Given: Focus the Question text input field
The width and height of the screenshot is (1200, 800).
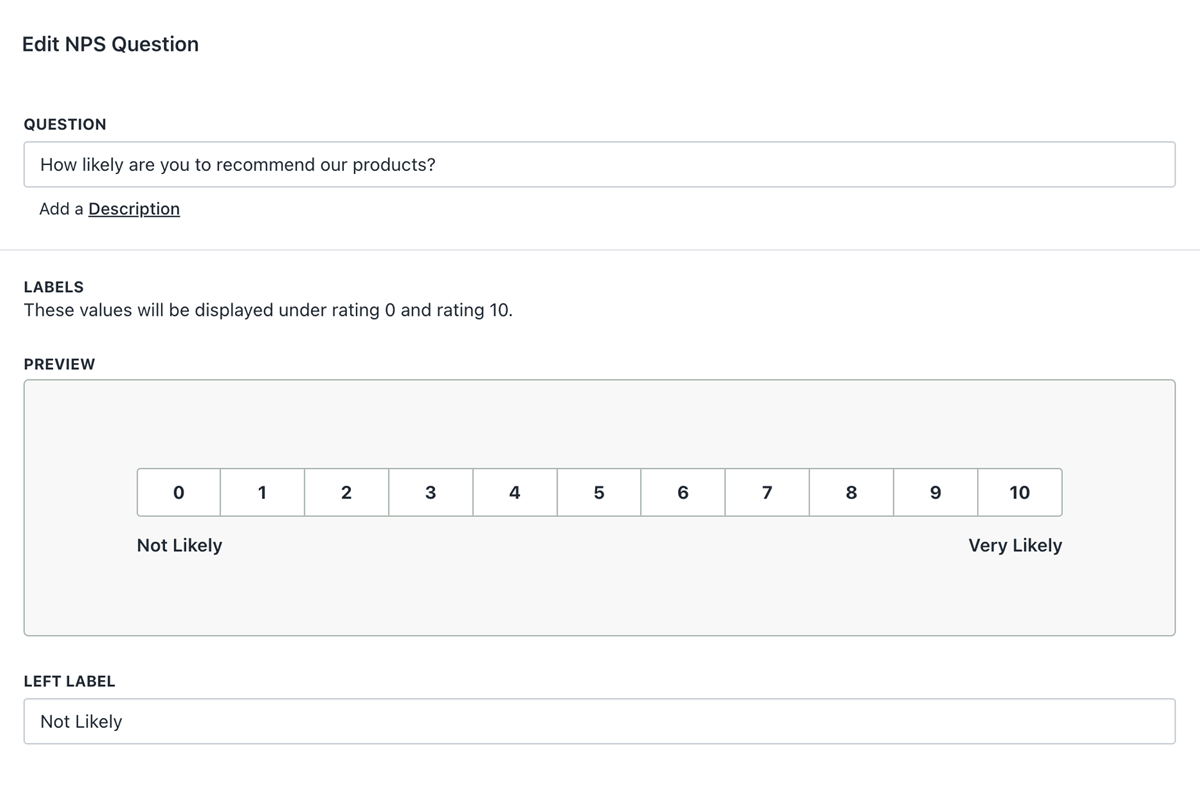Looking at the screenshot, I should tap(599, 164).
